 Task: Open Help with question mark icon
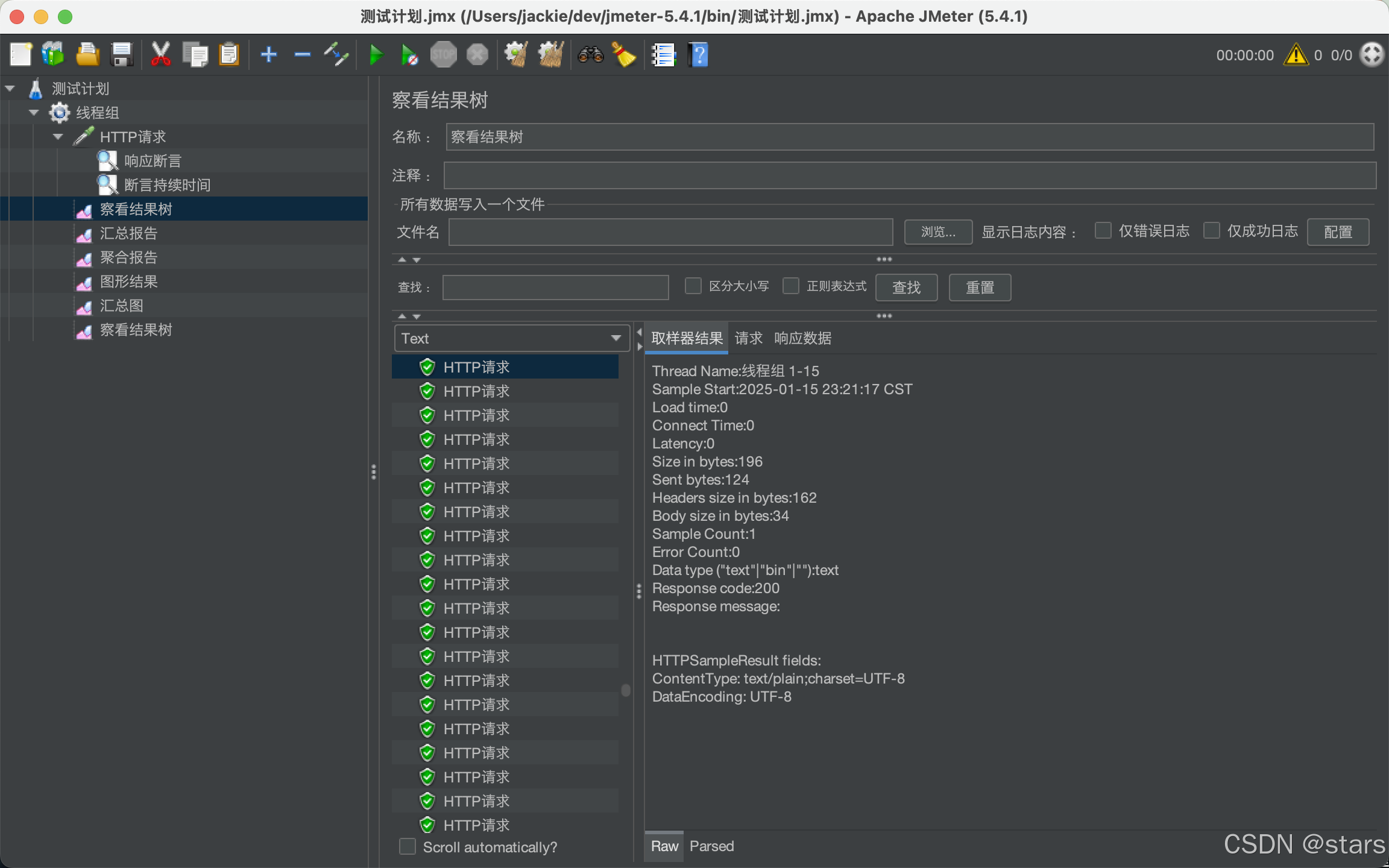click(698, 55)
